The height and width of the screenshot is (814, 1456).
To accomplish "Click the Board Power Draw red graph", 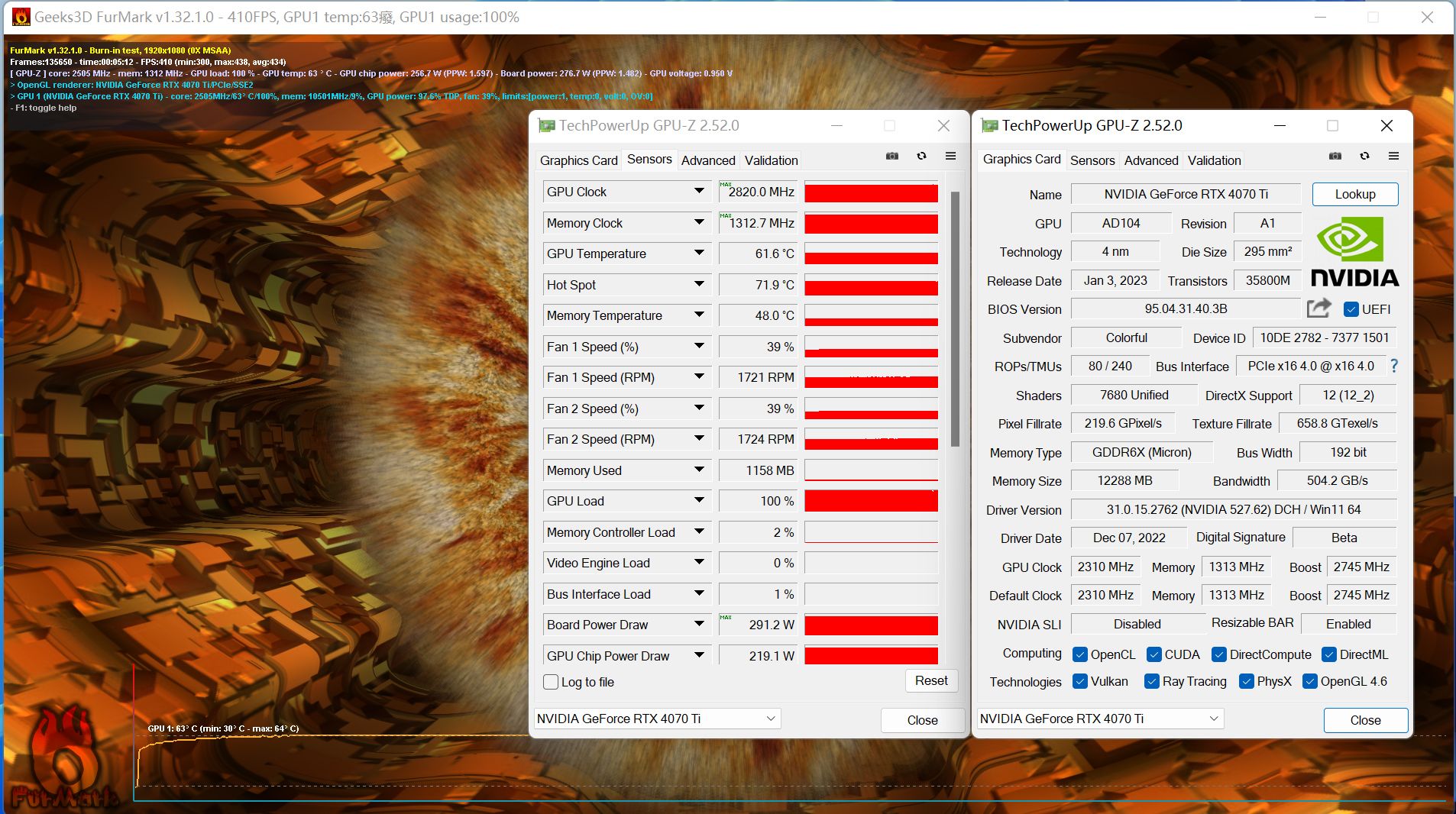I will 871,625.
